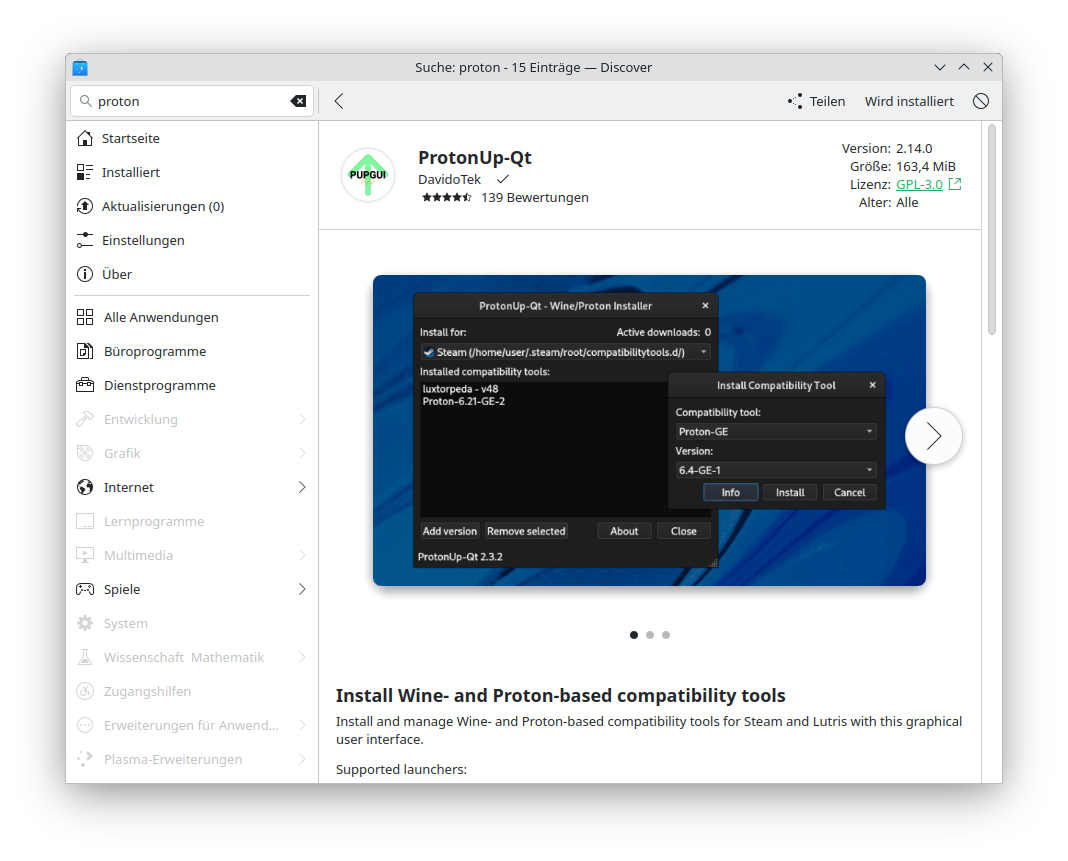This screenshot has width=1068, height=861.
Task: Click the ProtonUp-Qt PUPGUI app logo
Action: click(x=368, y=175)
